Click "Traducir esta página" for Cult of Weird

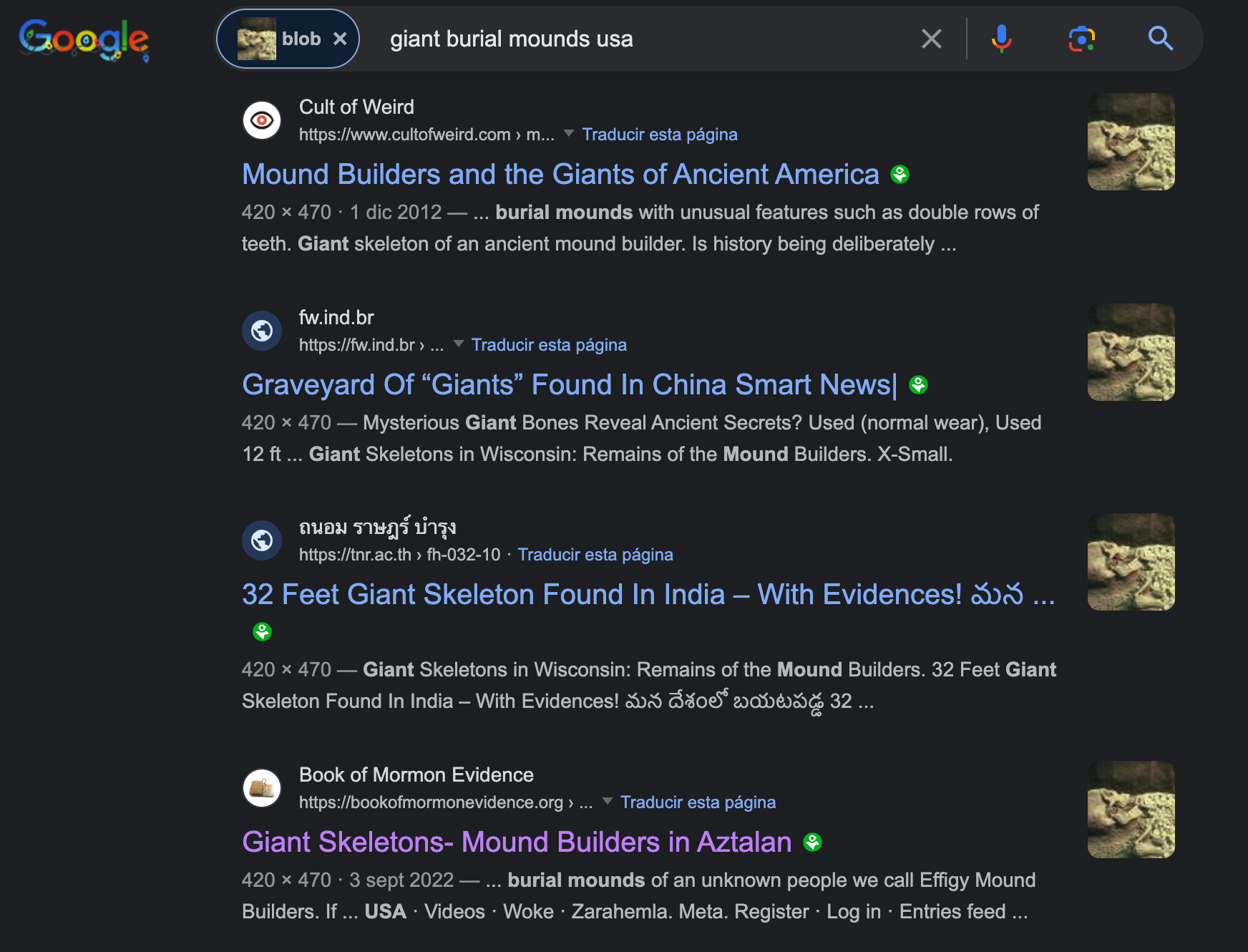point(659,135)
